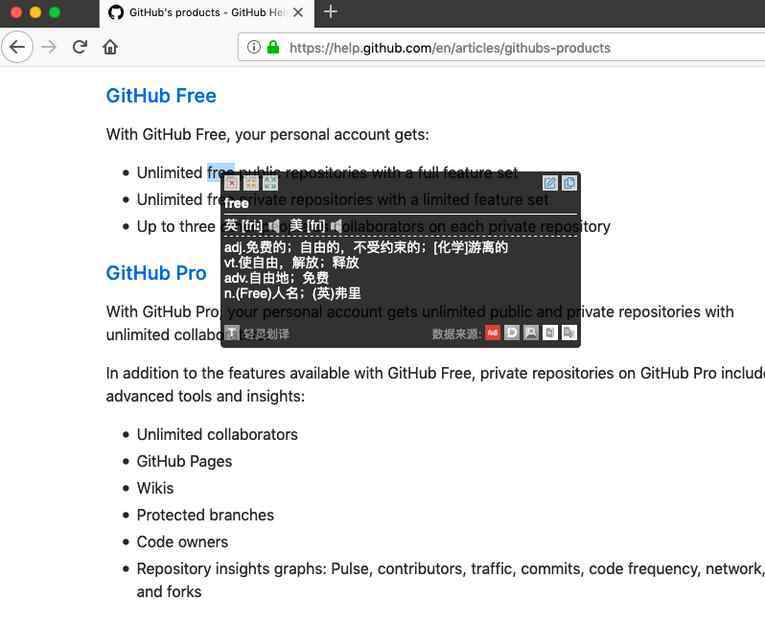The image size is (765, 624).
Task: Click the "n.(Free)" noun definition line
Action: tap(293, 293)
